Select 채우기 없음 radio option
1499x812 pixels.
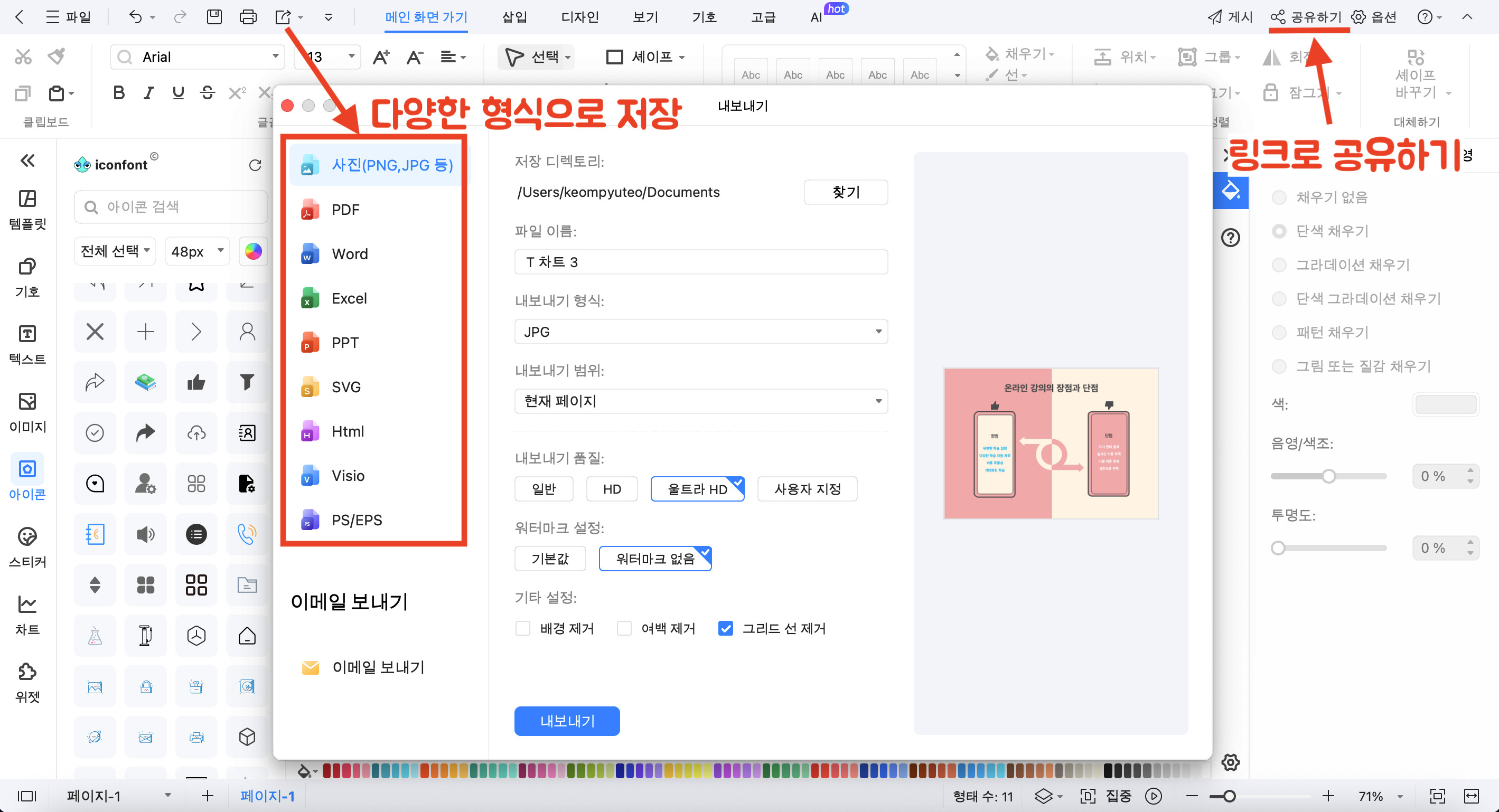(x=1278, y=197)
